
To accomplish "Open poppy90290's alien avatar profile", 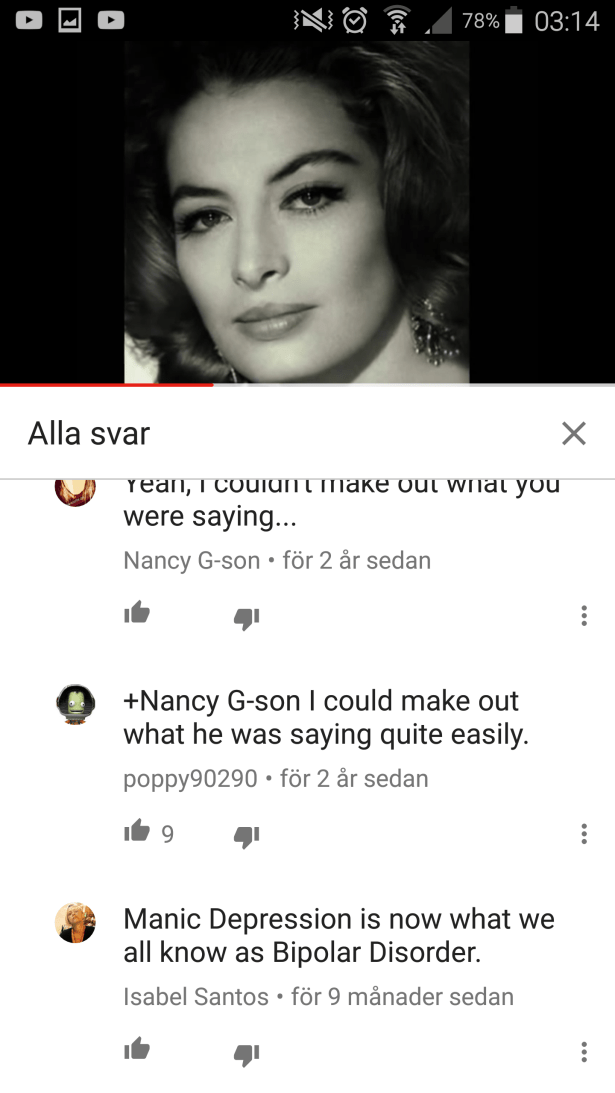I will pos(75,704).
